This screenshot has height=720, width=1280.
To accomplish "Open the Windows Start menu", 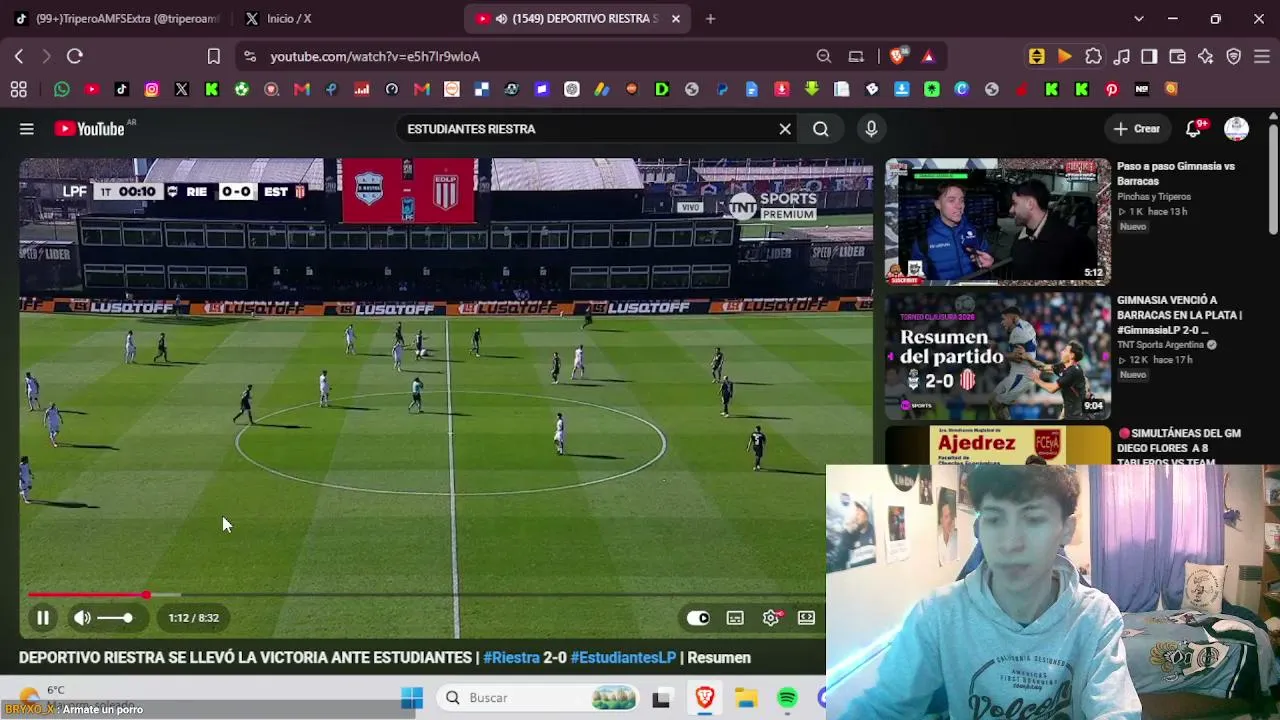I will 411,698.
